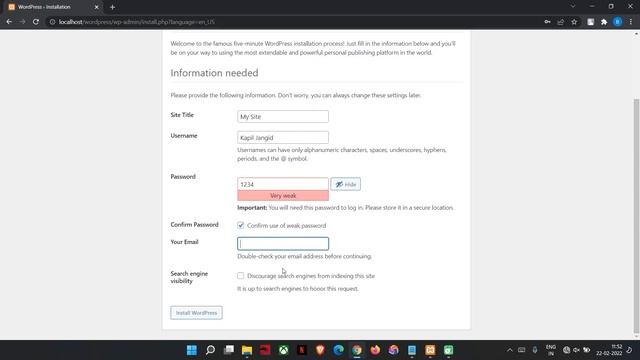Open Netflix from taskbar

(302, 350)
